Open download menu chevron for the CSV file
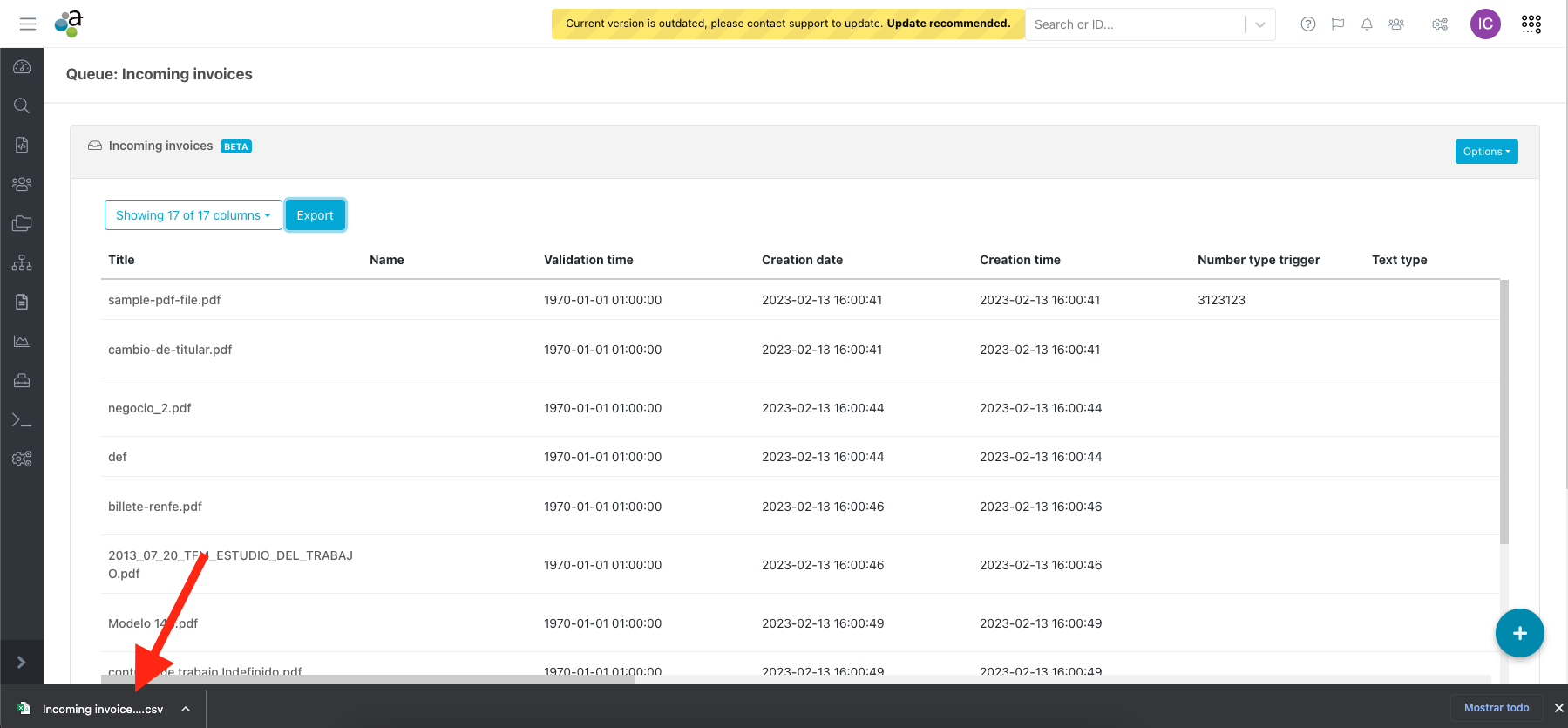Screen dimensions: 1568x728 coord(186,709)
